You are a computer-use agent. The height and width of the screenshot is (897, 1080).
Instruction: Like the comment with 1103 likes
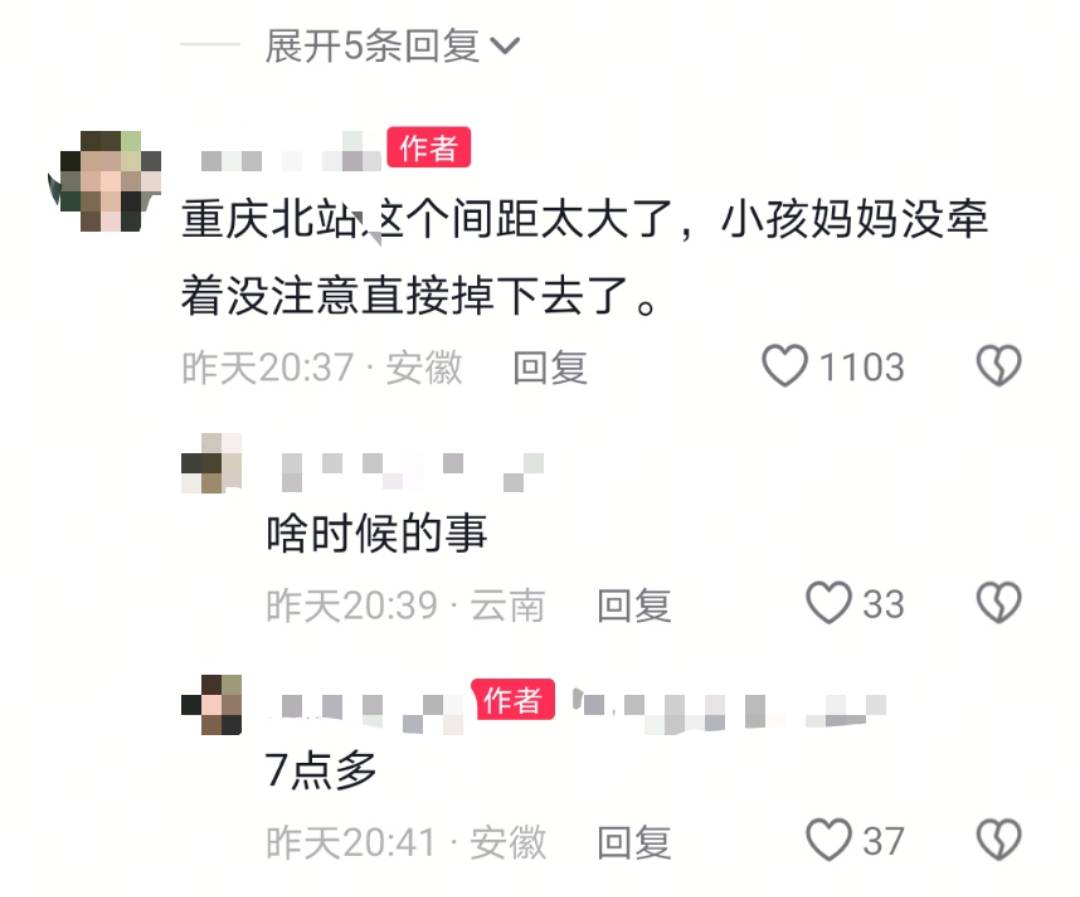pyautogui.click(x=785, y=365)
